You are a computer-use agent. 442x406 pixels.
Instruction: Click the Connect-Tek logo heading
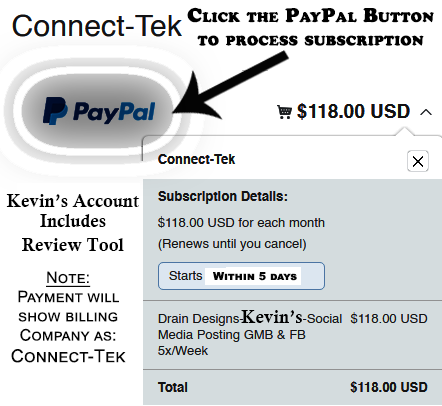pos(97,26)
